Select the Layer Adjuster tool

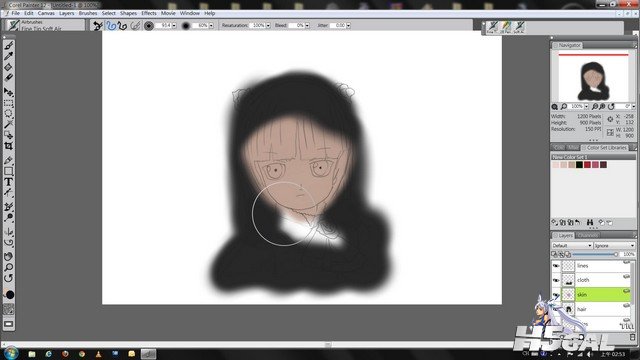coord(9,92)
